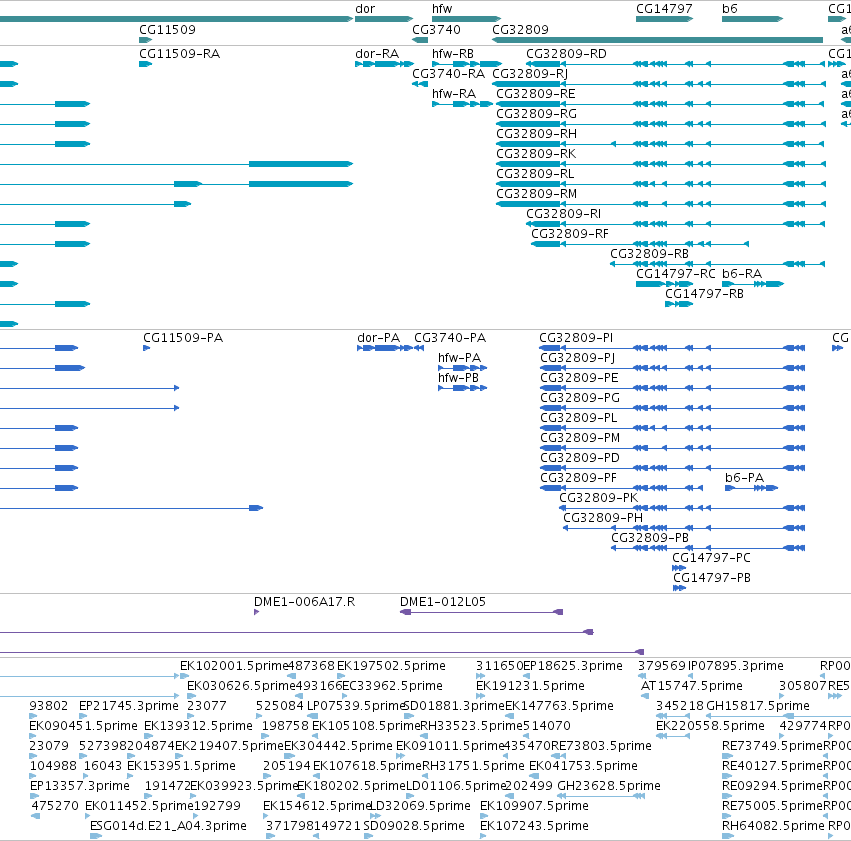Image resolution: width=851 pixels, height=841 pixels.
Task: Select the hfw-RB transcript label
Action: tap(453, 54)
